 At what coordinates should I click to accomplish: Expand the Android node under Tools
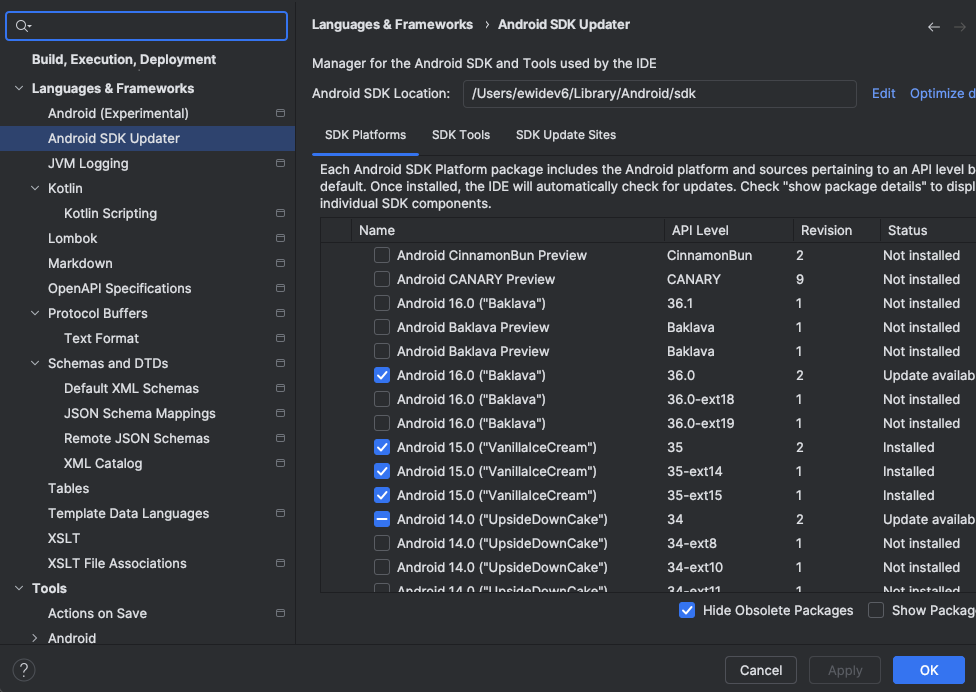click(35, 638)
